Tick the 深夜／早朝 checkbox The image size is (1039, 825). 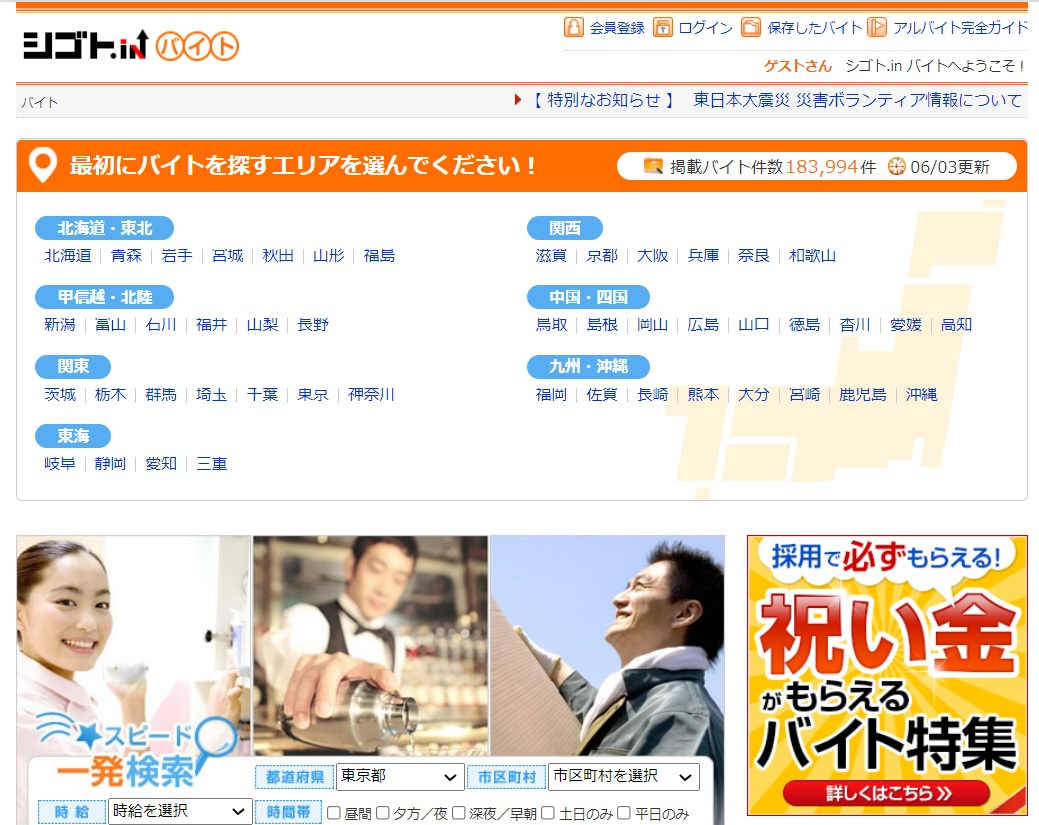click(459, 813)
